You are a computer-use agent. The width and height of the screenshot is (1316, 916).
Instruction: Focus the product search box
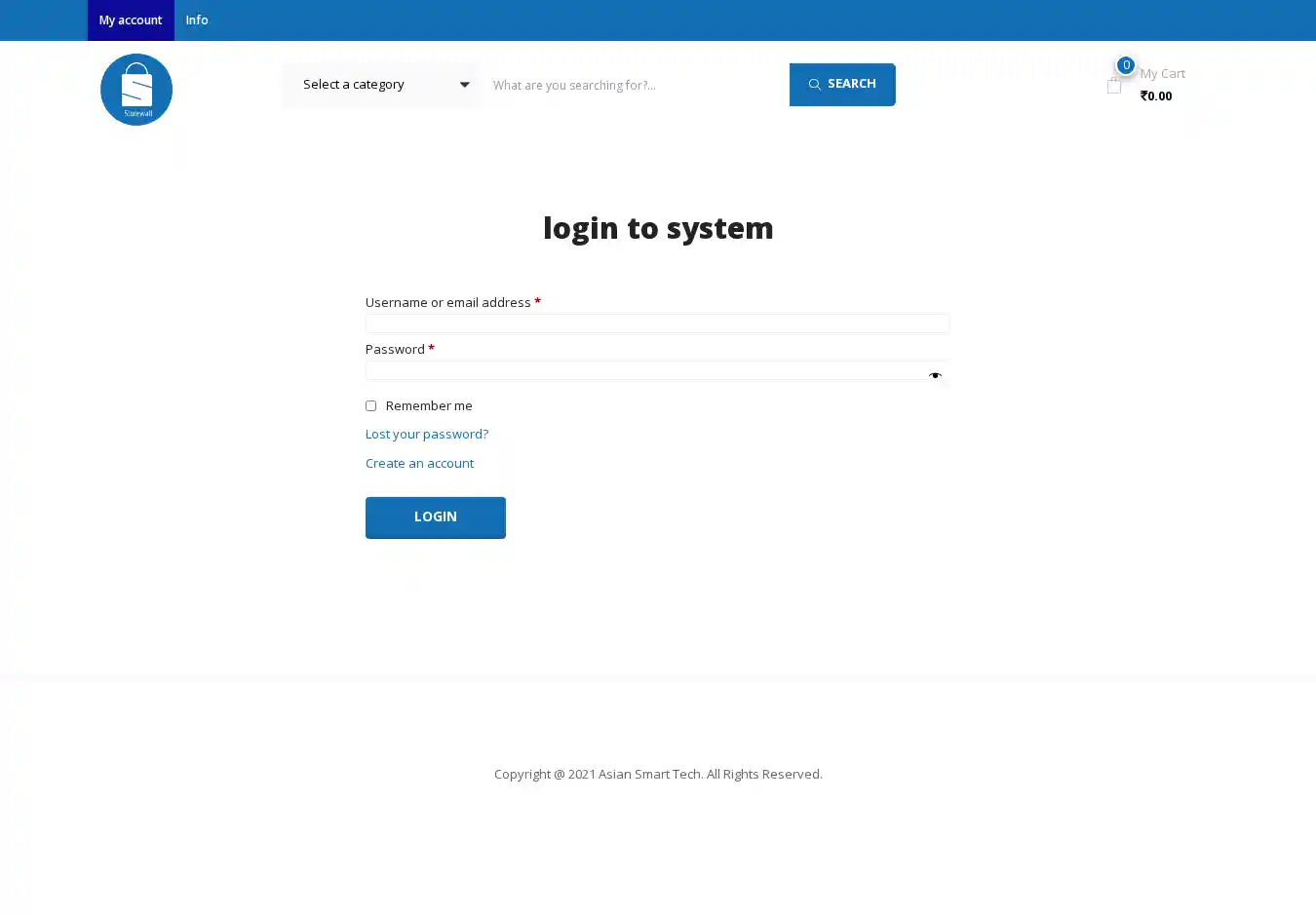[x=634, y=85]
